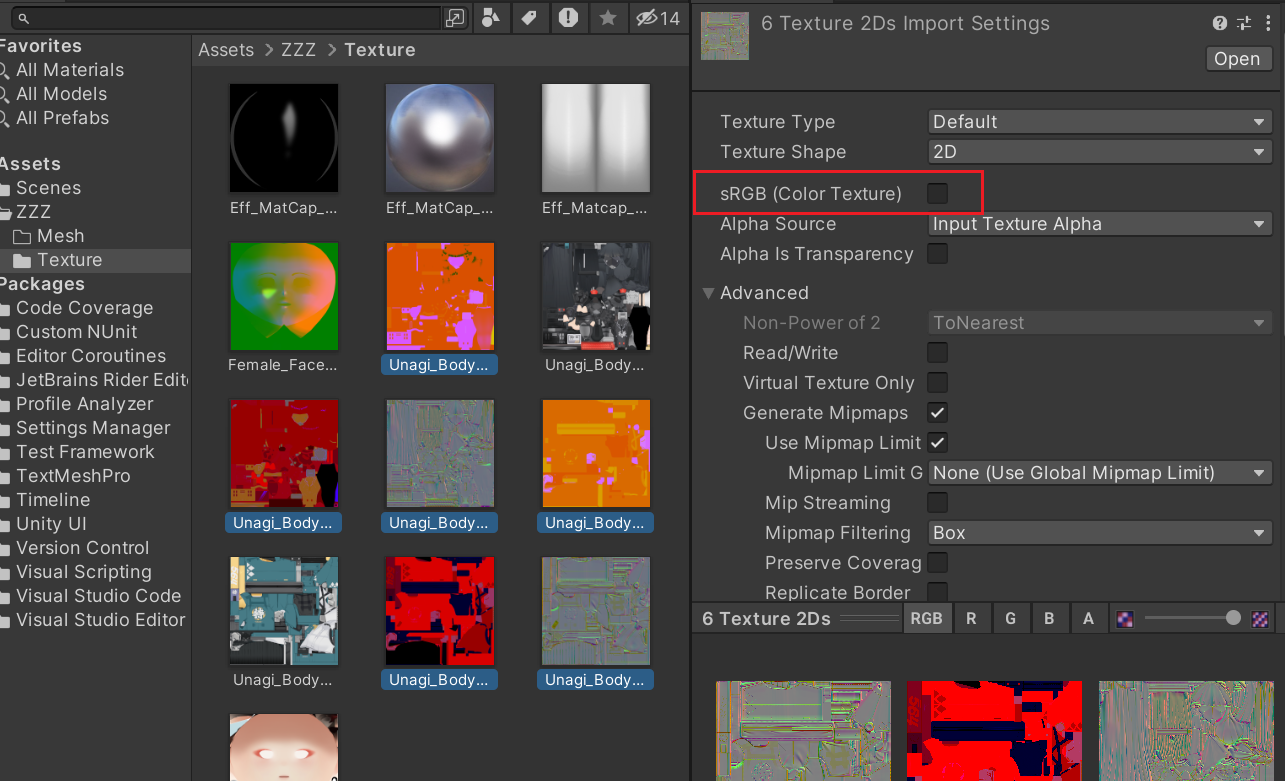
Task: Toggle hidden packages eye icon showing 14
Action: (x=657, y=18)
